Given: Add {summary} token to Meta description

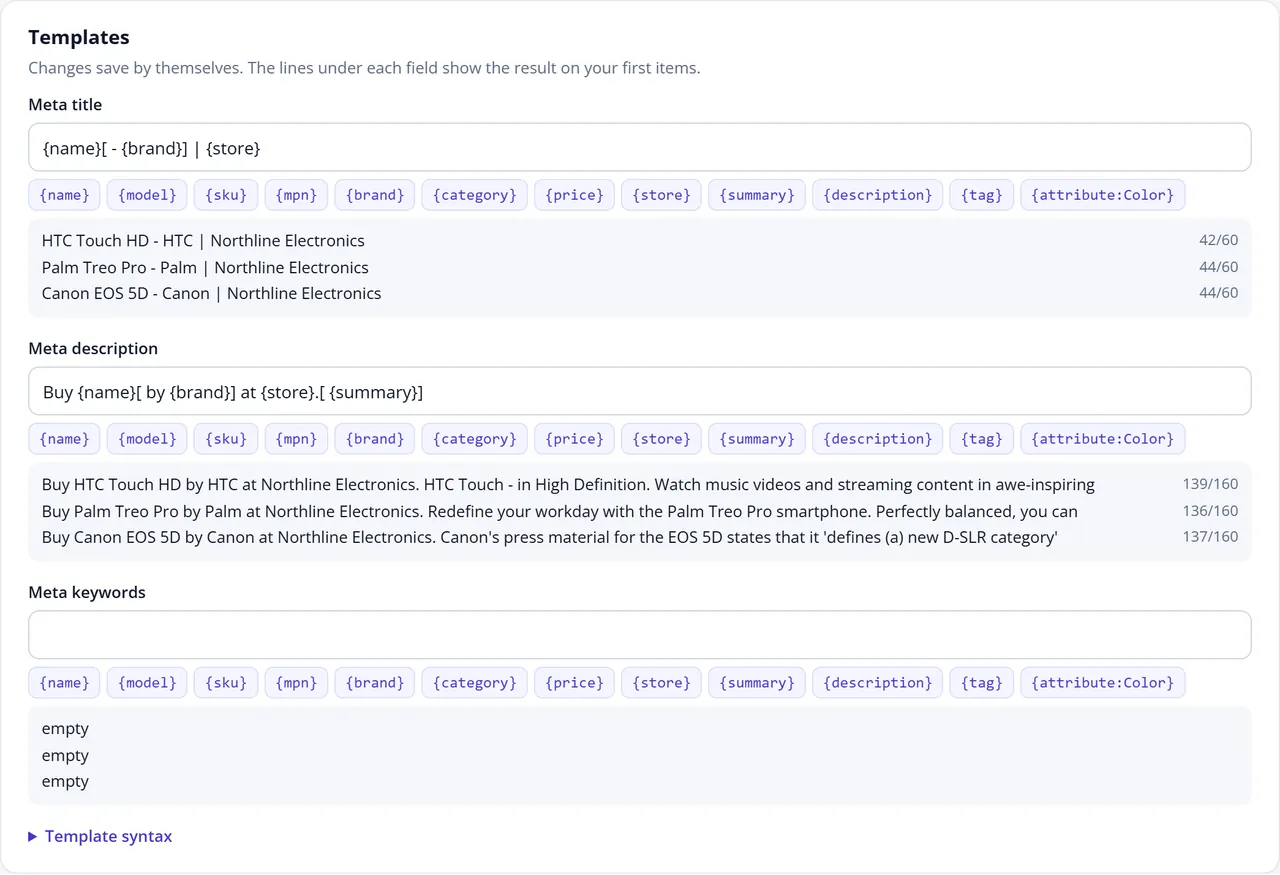Looking at the screenshot, I should point(757,439).
